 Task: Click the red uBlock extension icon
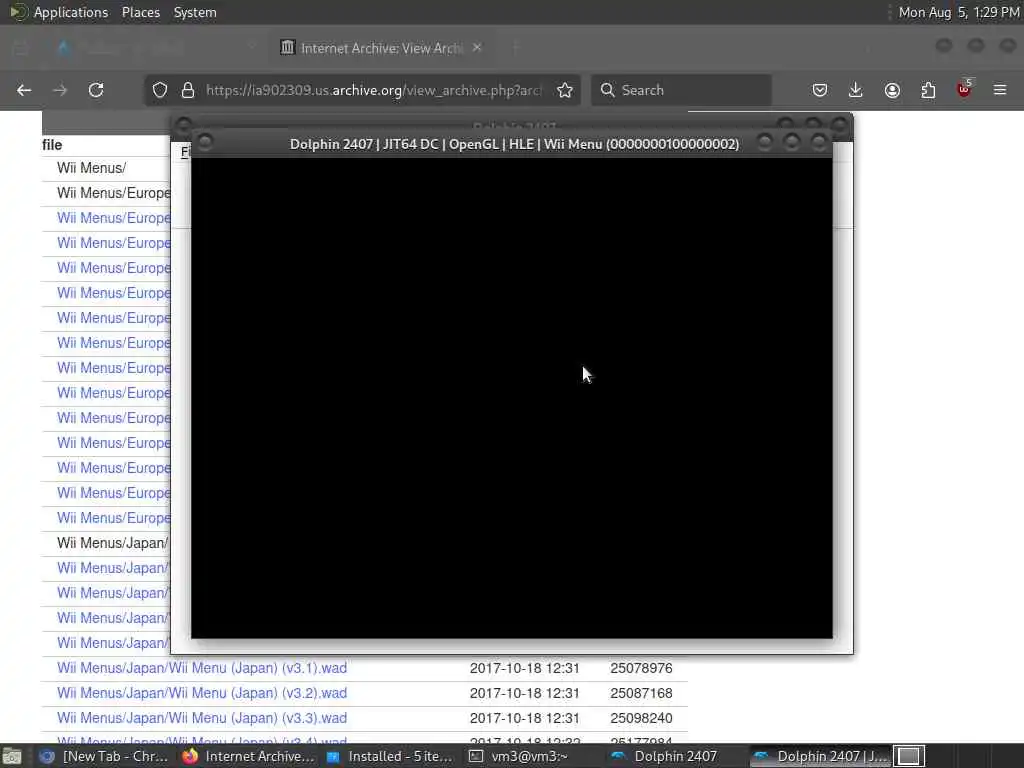pos(964,89)
